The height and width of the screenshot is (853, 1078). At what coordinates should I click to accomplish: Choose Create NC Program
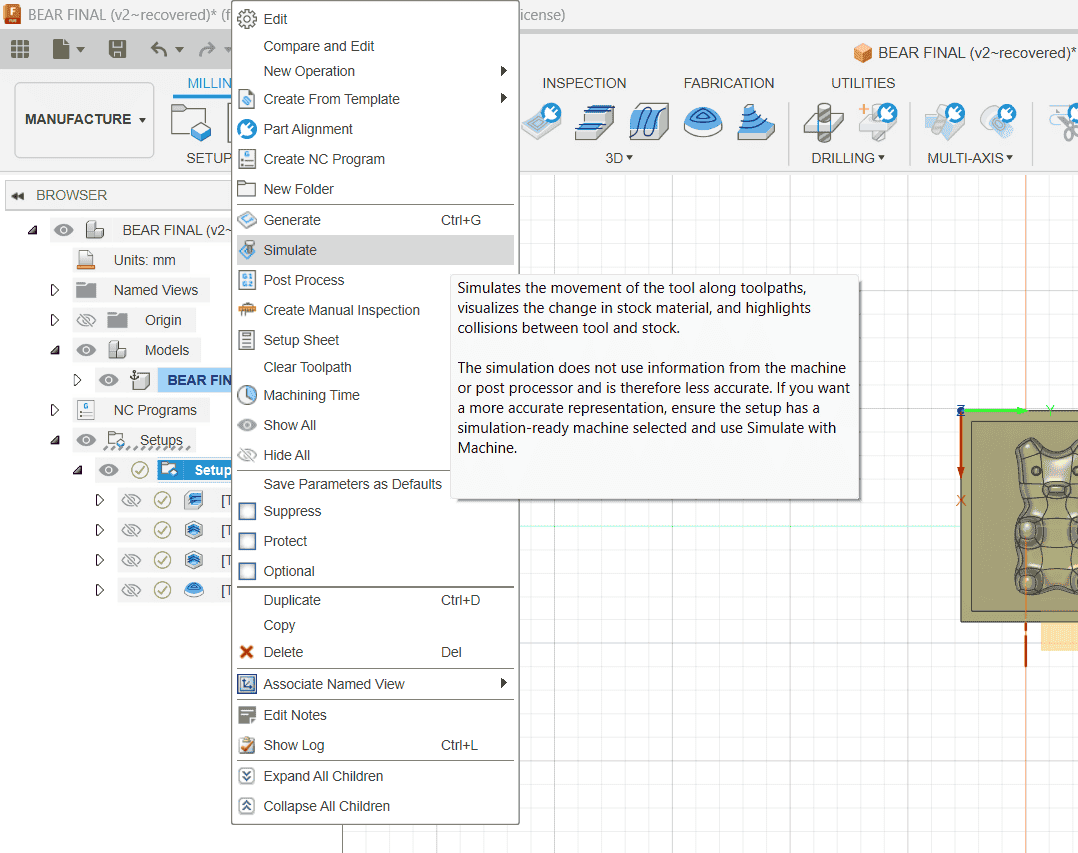point(375,159)
